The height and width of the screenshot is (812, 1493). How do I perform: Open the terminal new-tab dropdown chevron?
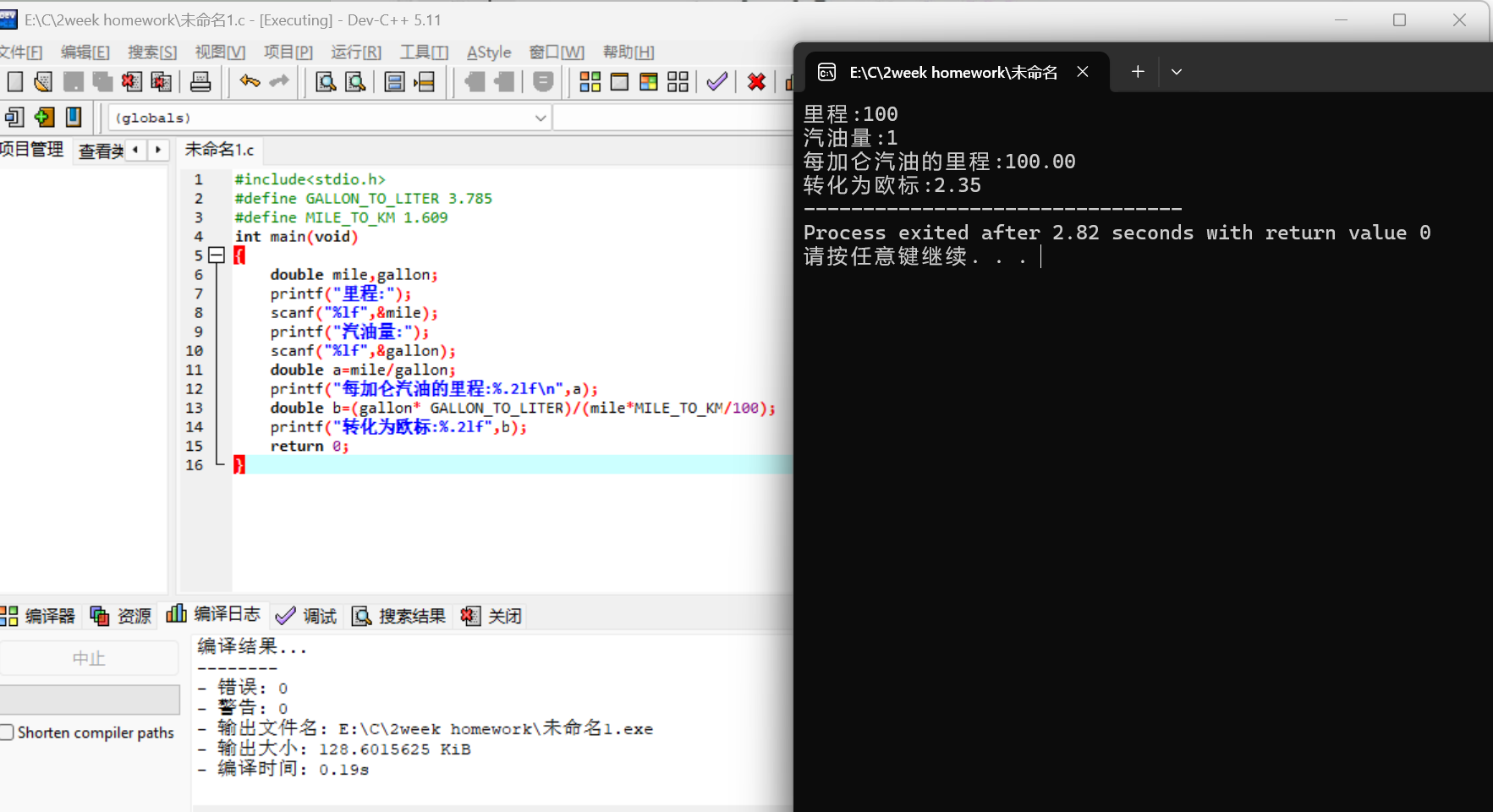[1176, 72]
